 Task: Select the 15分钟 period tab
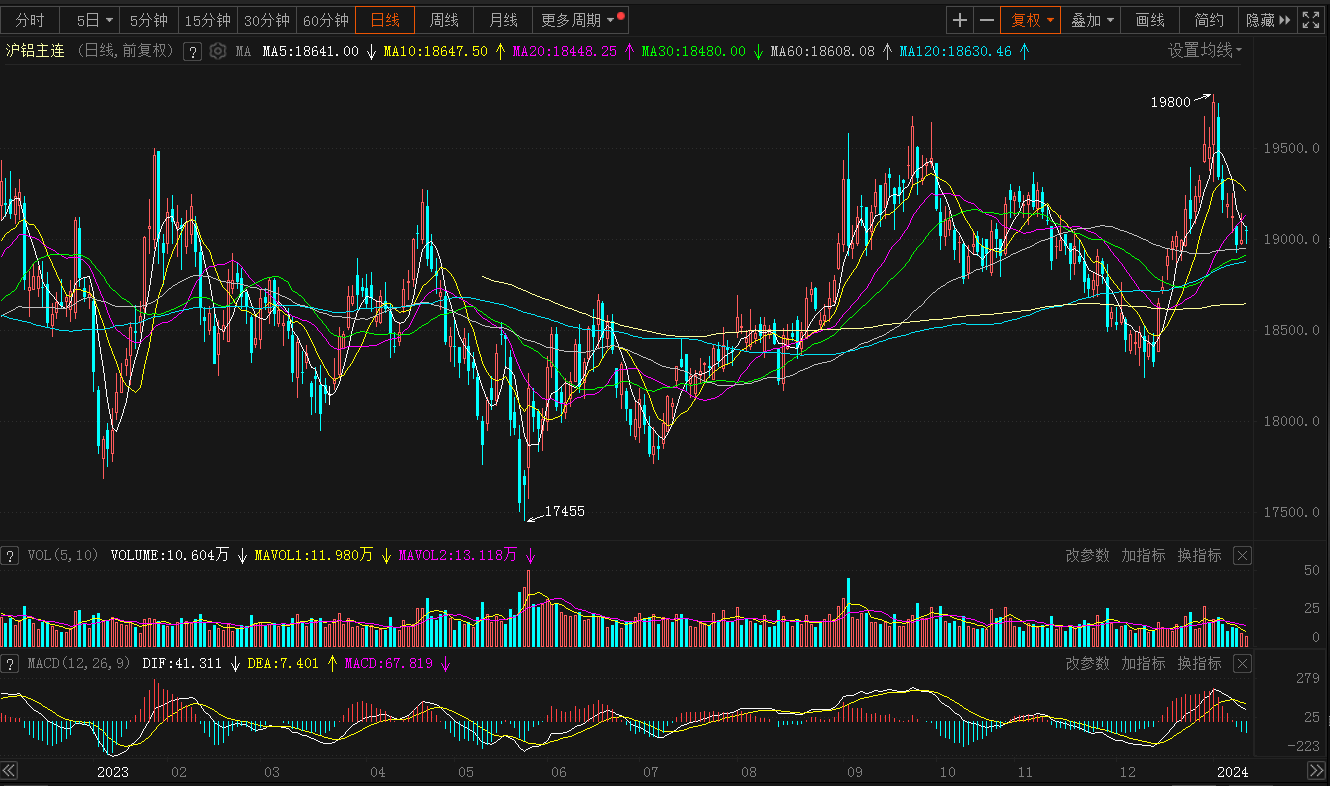[208, 20]
